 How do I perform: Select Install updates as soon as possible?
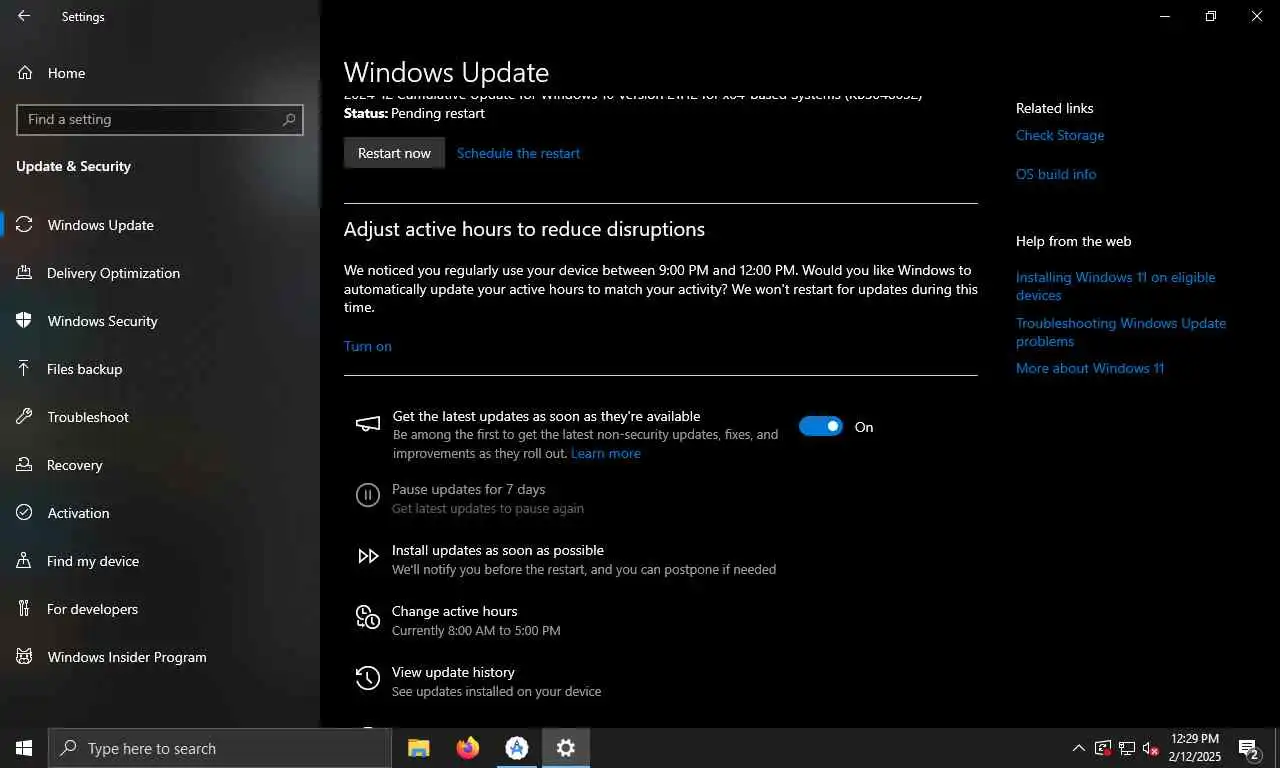584,559
